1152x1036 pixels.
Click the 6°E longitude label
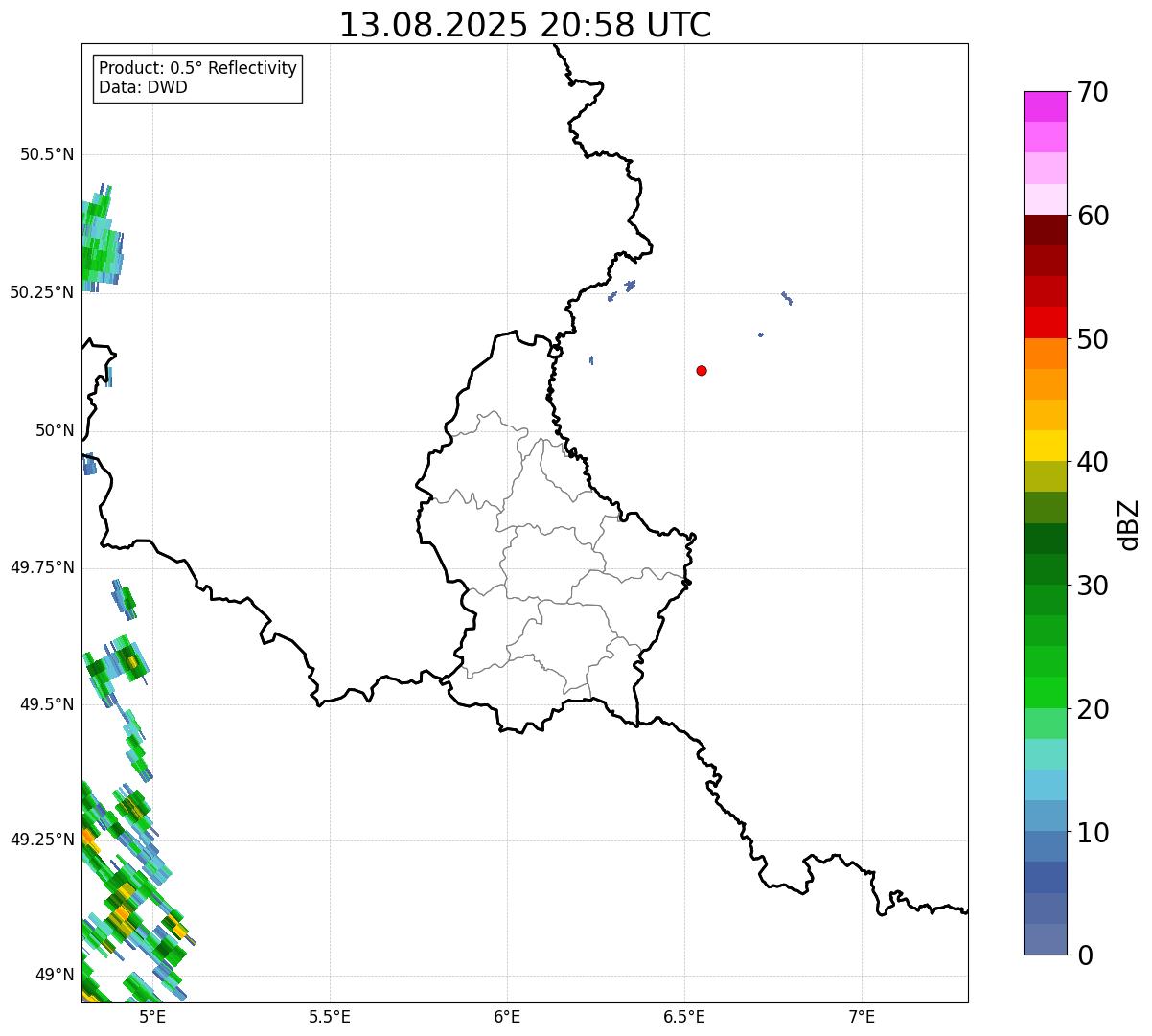click(507, 1016)
